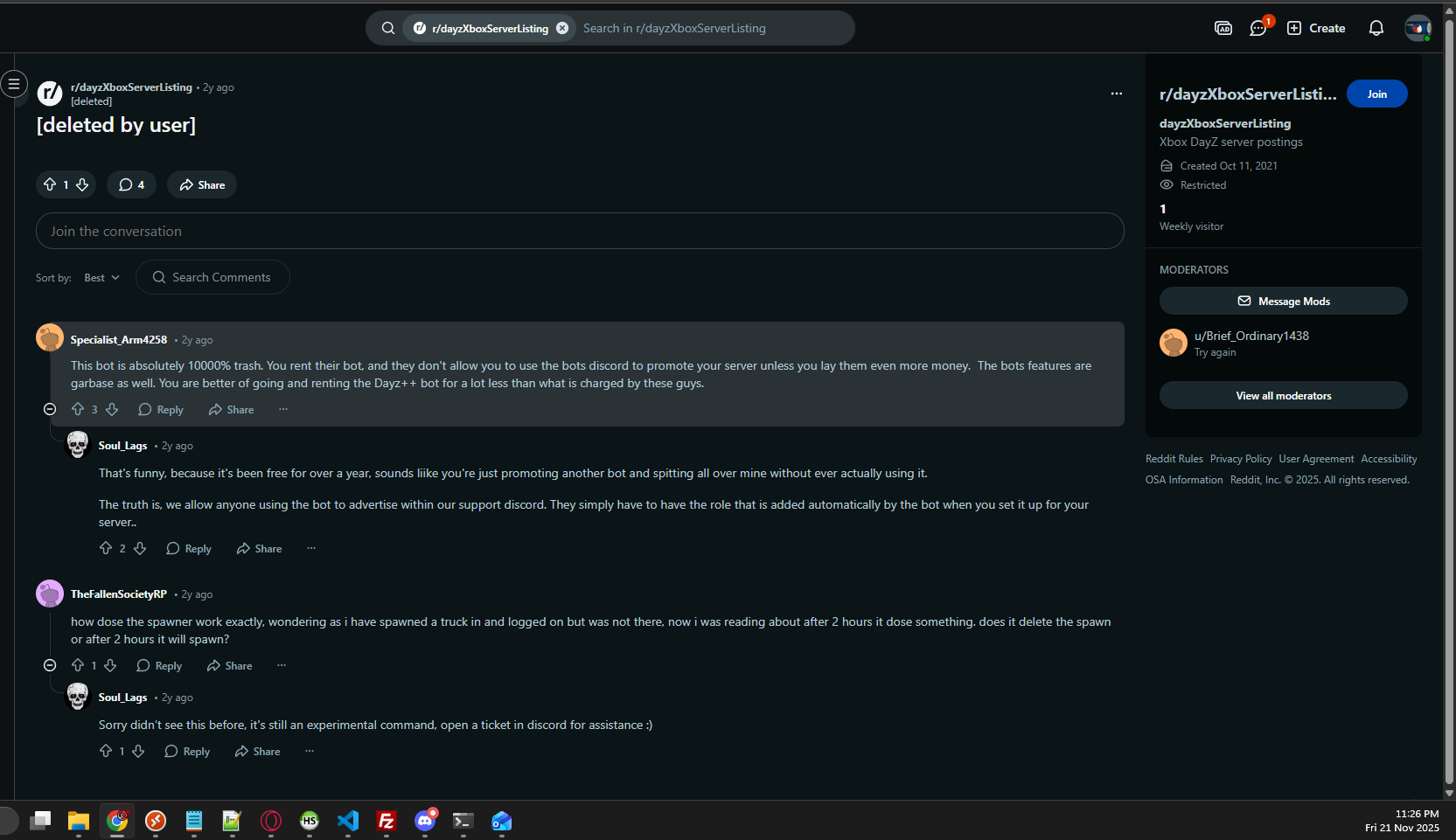Open Discord from taskbar

pyautogui.click(x=425, y=821)
